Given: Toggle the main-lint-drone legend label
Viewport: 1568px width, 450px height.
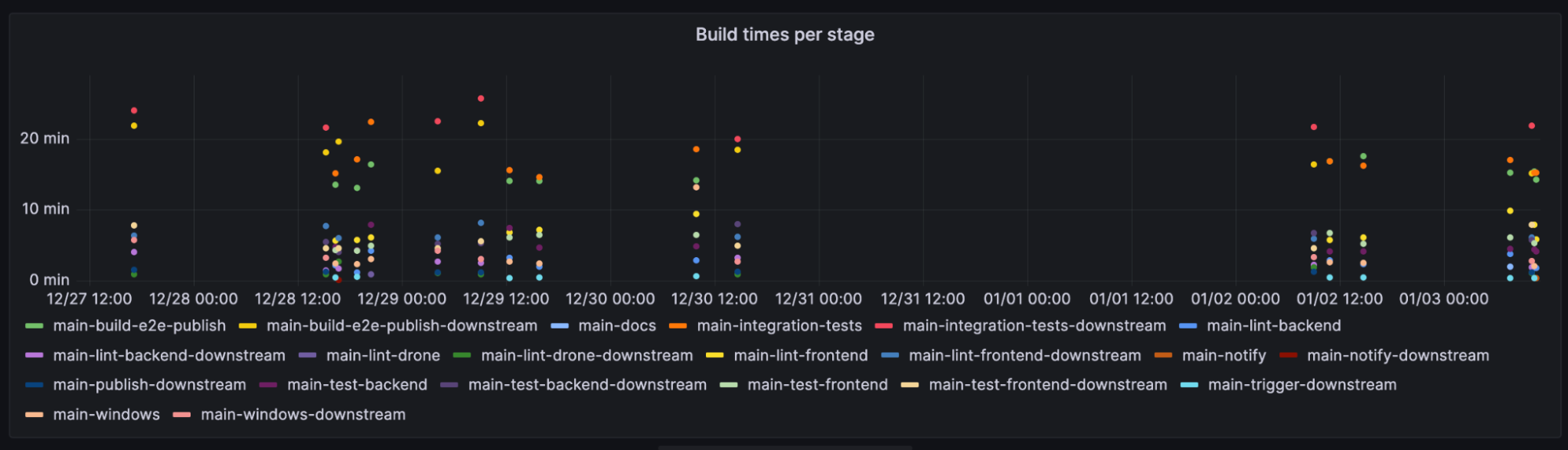Looking at the screenshot, I should pos(383,356).
